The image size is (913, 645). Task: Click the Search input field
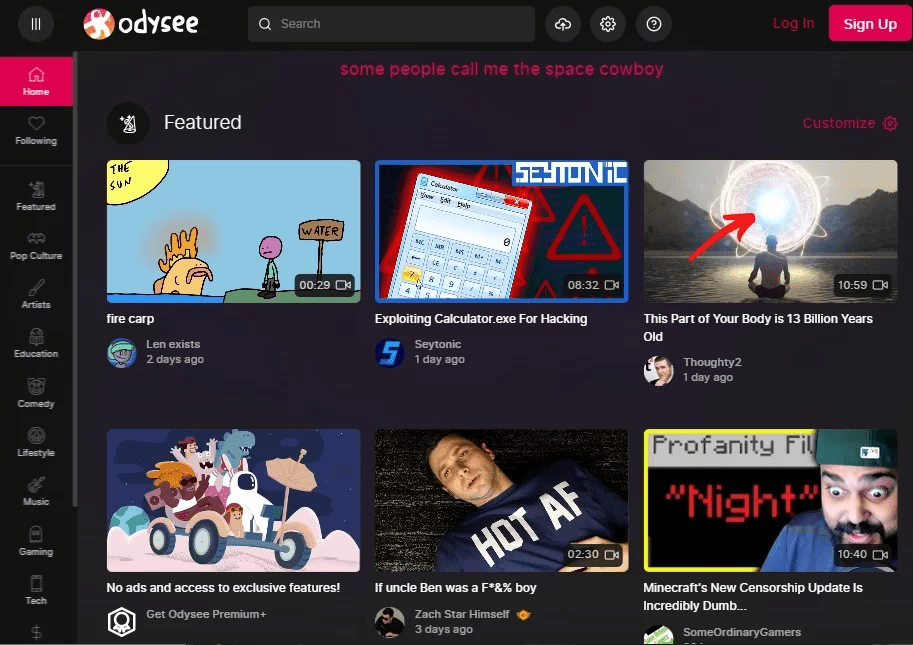391,24
